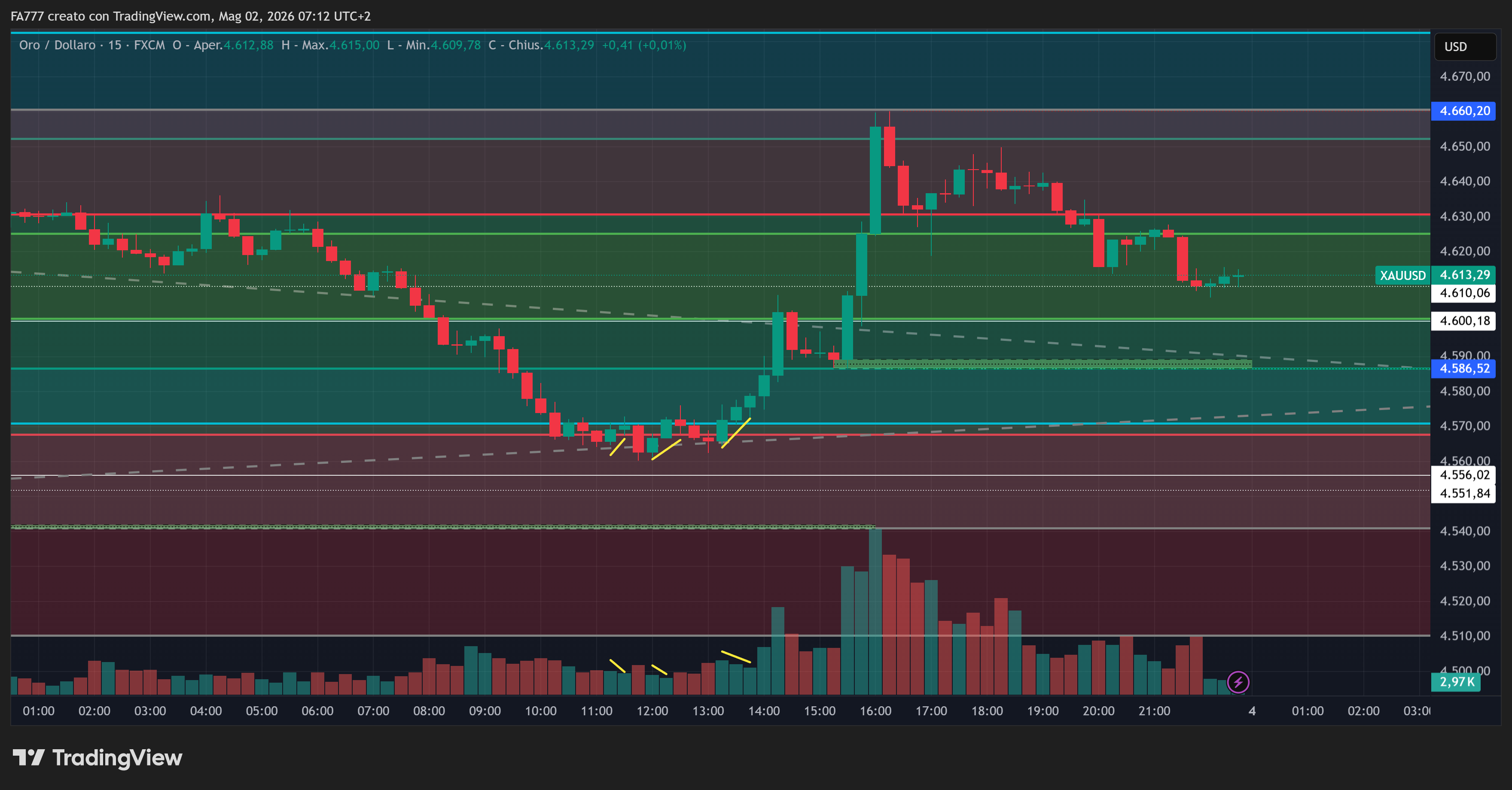Viewport: 1512px width, 790px height.
Task: Click the 4.540,00 price axis tick
Action: point(1464,531)
